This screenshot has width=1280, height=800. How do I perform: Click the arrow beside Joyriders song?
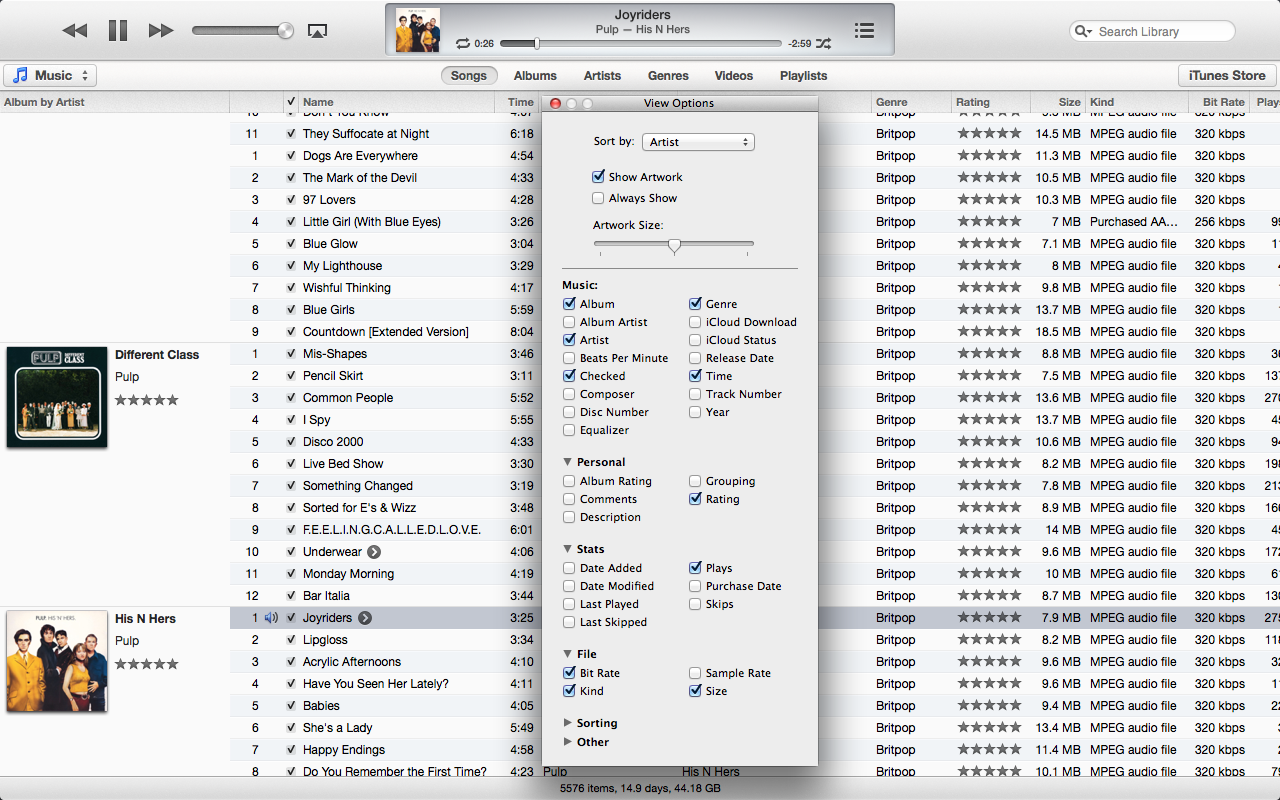[365, 618]
